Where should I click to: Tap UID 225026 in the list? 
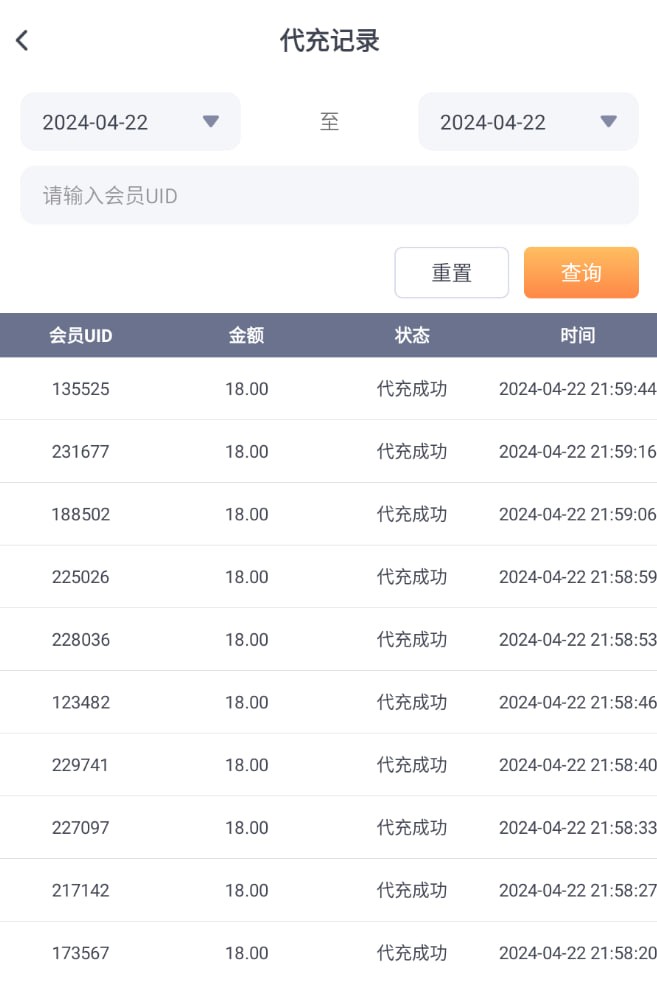coord(81,577)
